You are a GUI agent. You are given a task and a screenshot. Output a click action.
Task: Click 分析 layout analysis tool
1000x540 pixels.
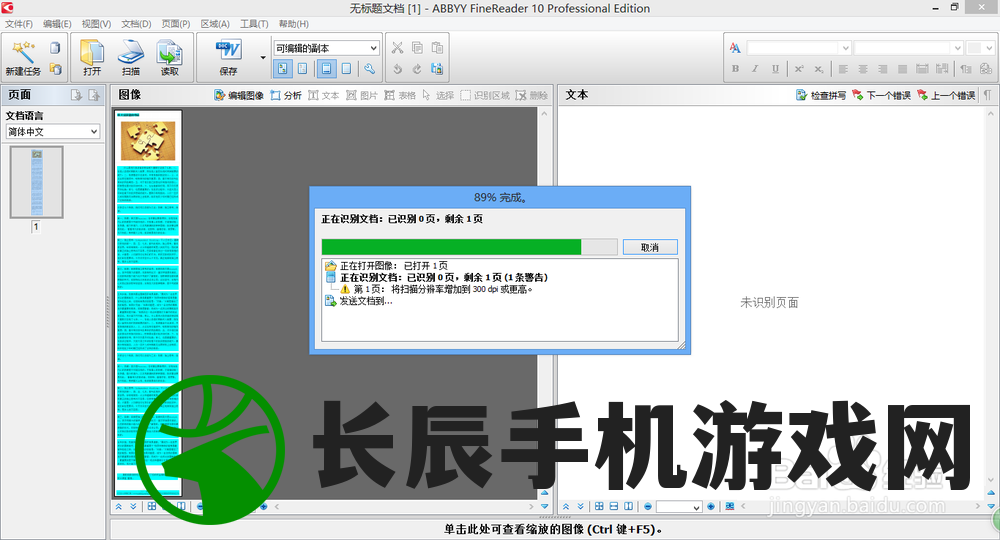click(x=286, y=95)
